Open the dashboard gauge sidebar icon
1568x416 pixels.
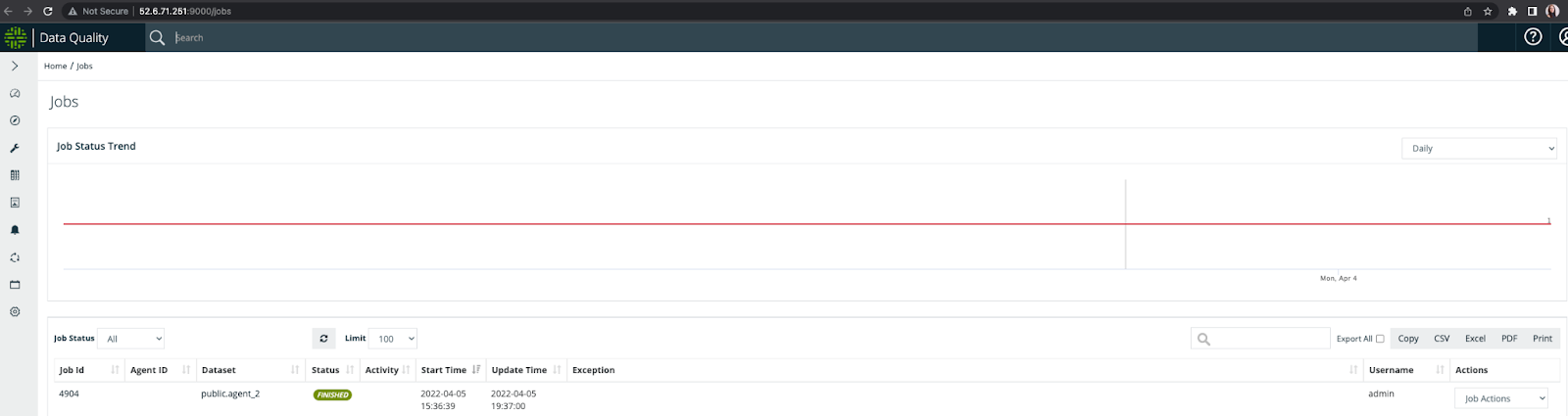(x=15, y=93)
